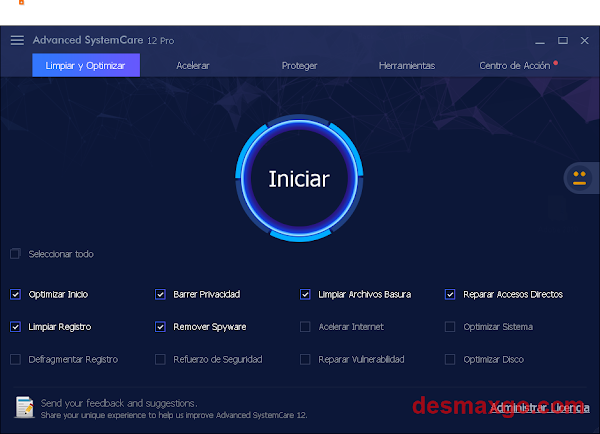Check Reparar Vulnerabilidad
Viewport: 600px width, 434px height.
[x=305, y=359]
